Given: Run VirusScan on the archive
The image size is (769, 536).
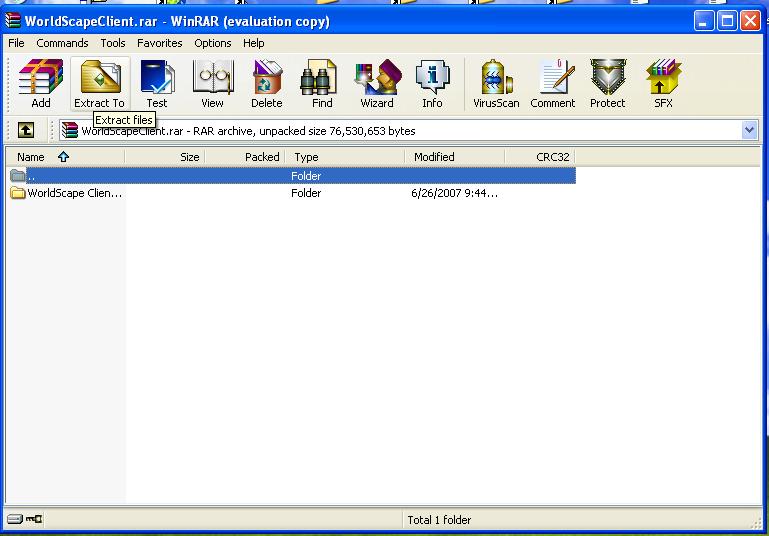Looking at the screenshot, I should [x=496, y=83].
